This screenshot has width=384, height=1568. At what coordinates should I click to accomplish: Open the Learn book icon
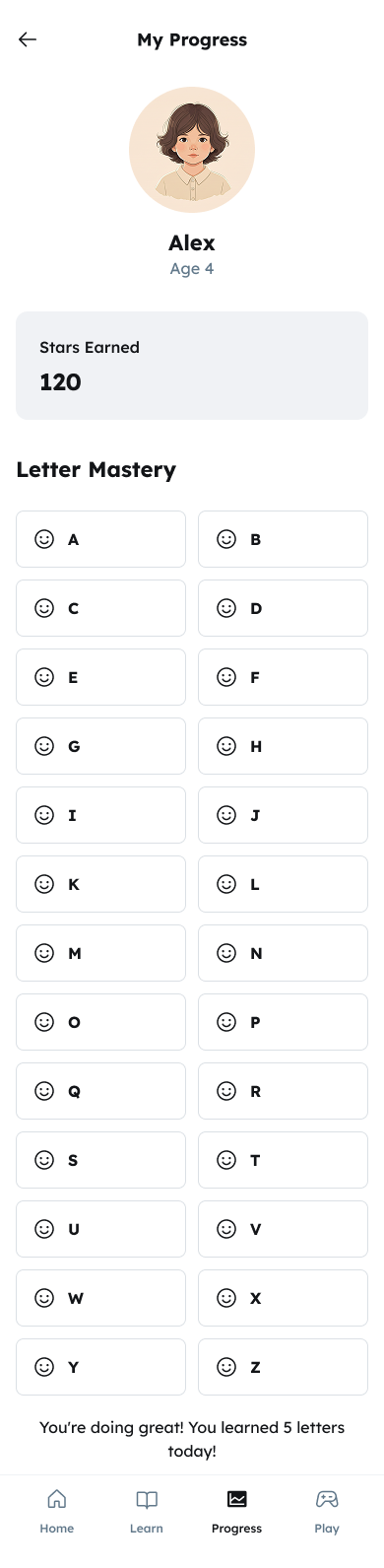point(147,1499)
